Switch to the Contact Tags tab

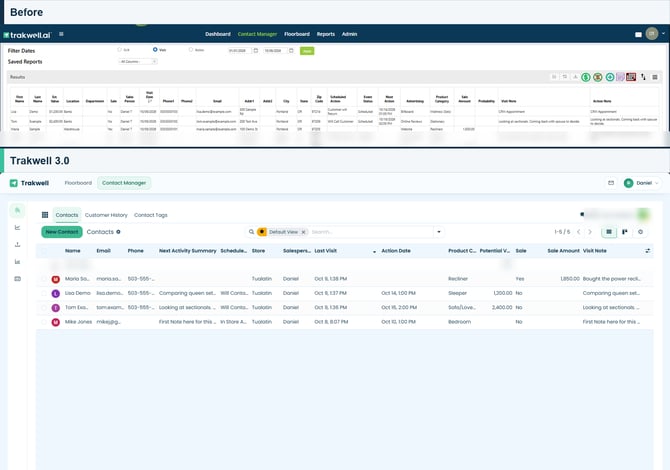point(151,215)
